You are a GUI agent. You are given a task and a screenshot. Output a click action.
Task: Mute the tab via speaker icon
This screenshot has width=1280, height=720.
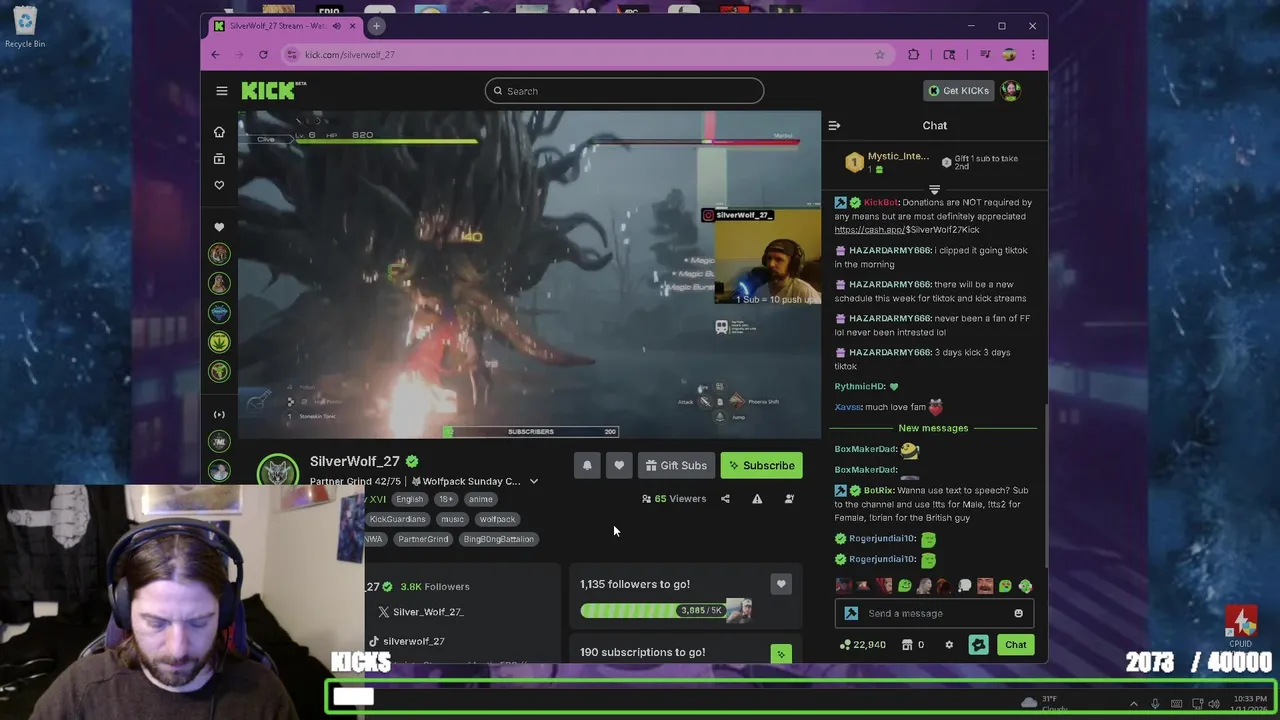coord(337,26)
